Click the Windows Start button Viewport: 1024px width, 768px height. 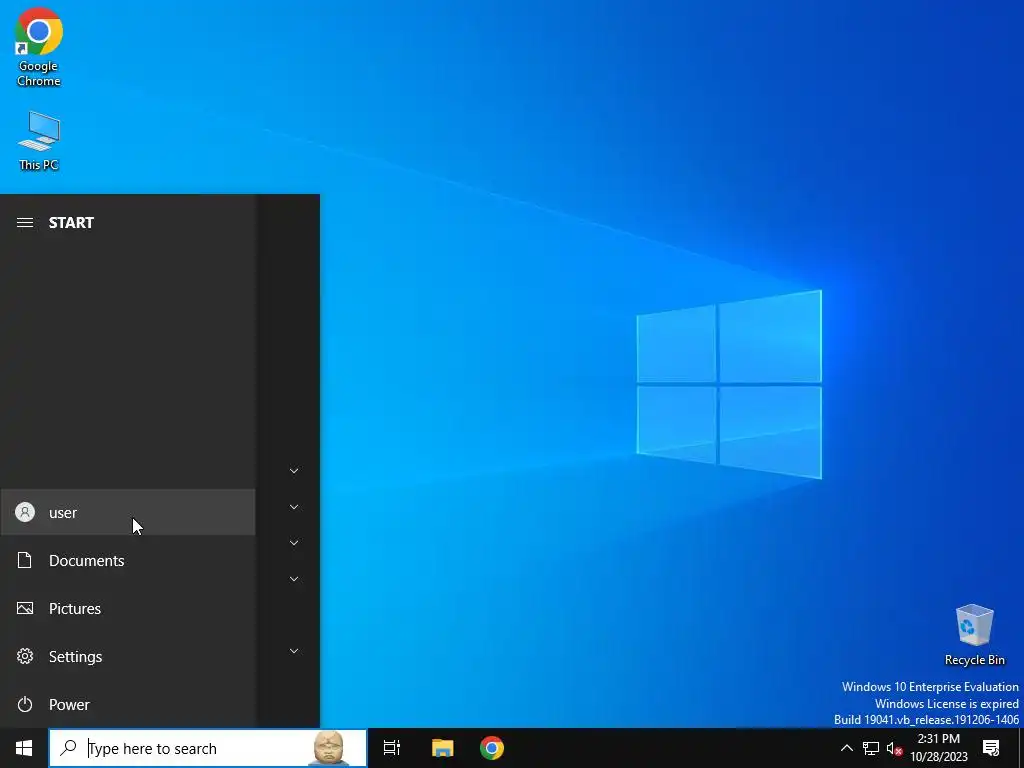pyautogui.click(x=24, y=748)
